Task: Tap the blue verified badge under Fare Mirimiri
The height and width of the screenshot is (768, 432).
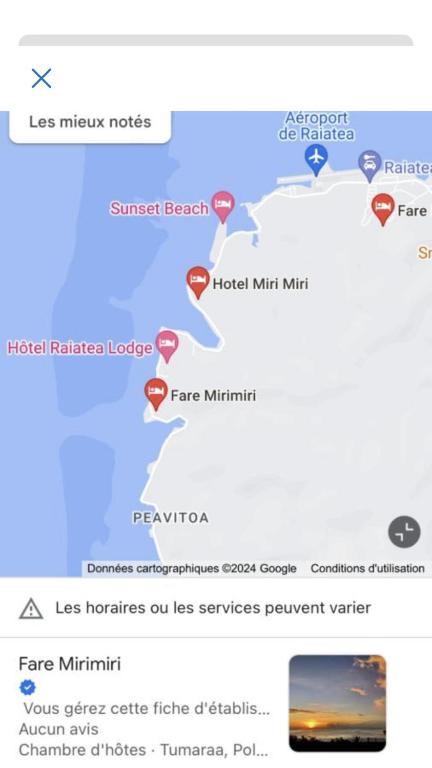Action: pyautogui.click(x=27, y=688)
